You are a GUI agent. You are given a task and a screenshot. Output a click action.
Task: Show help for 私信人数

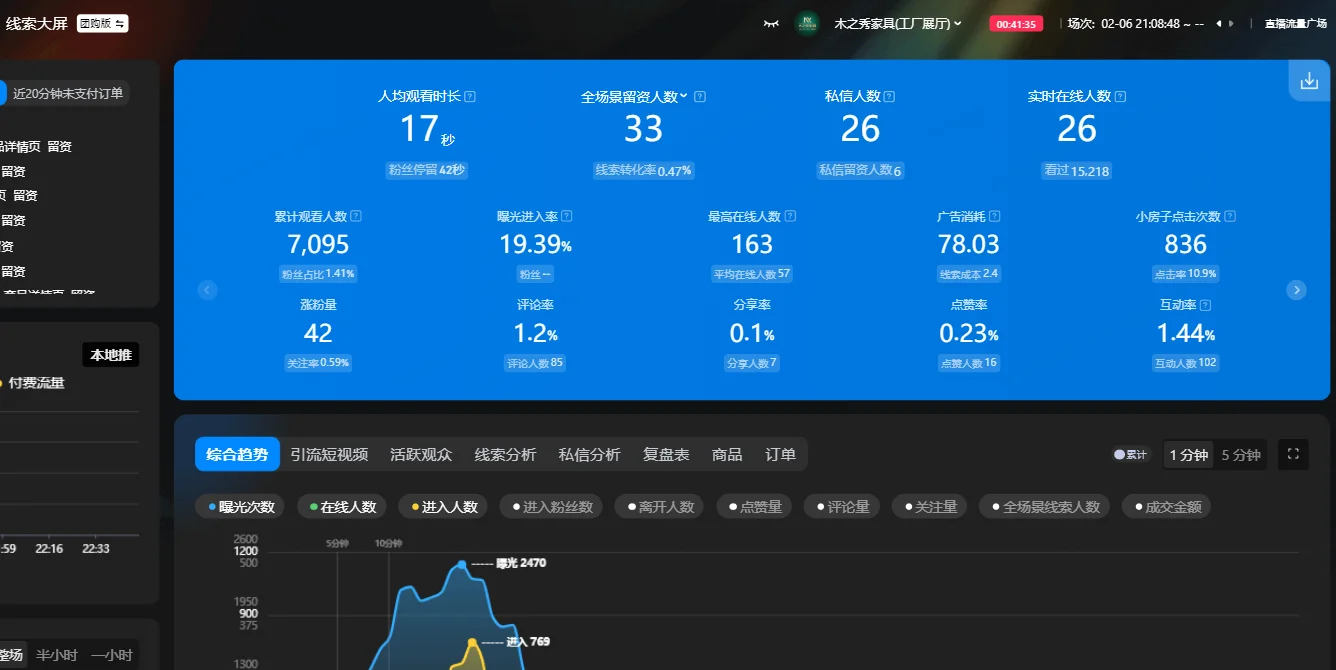[x=890, y=97]
